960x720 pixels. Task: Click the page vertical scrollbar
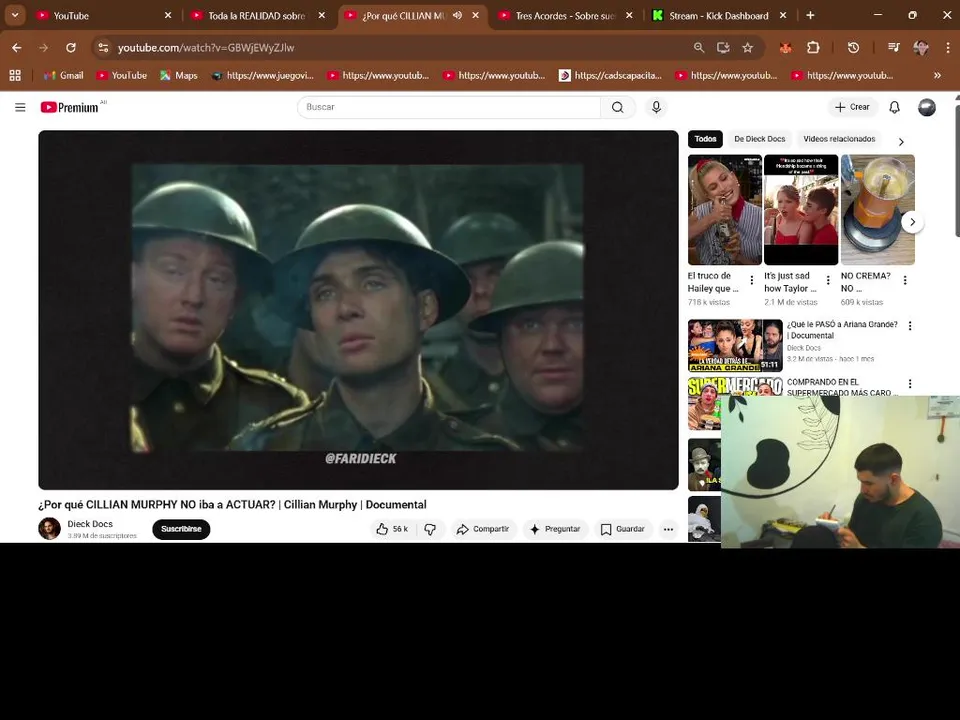tap(956, 170)
